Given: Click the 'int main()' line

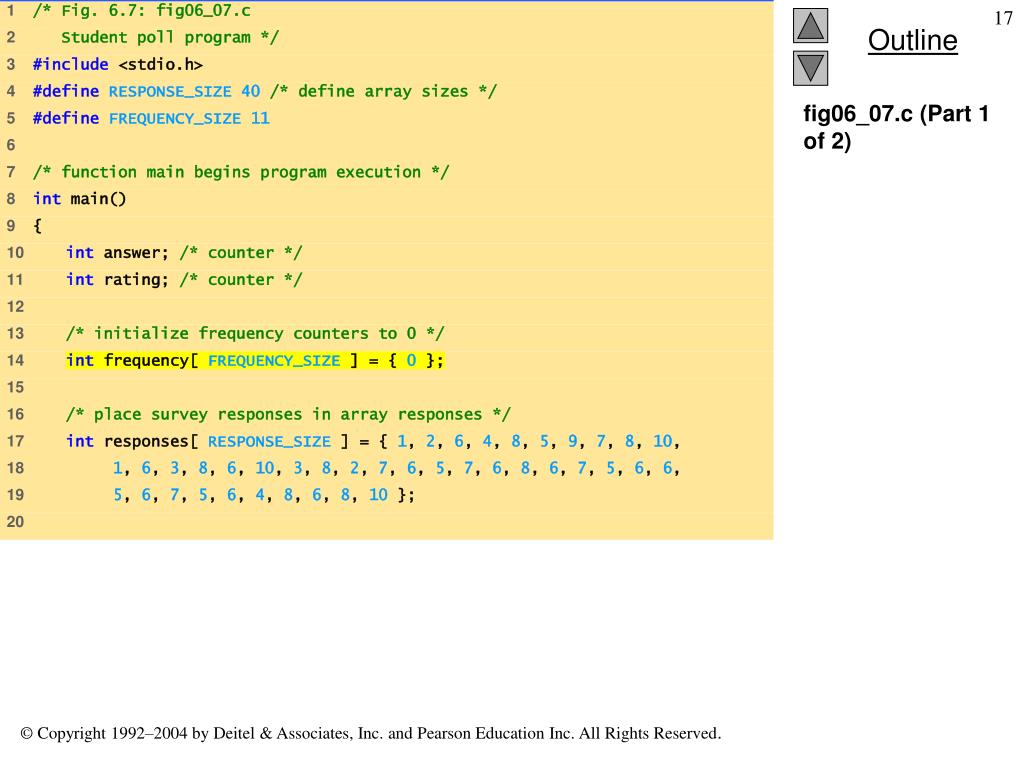Looking at the screenshot, I should (80, 199).
